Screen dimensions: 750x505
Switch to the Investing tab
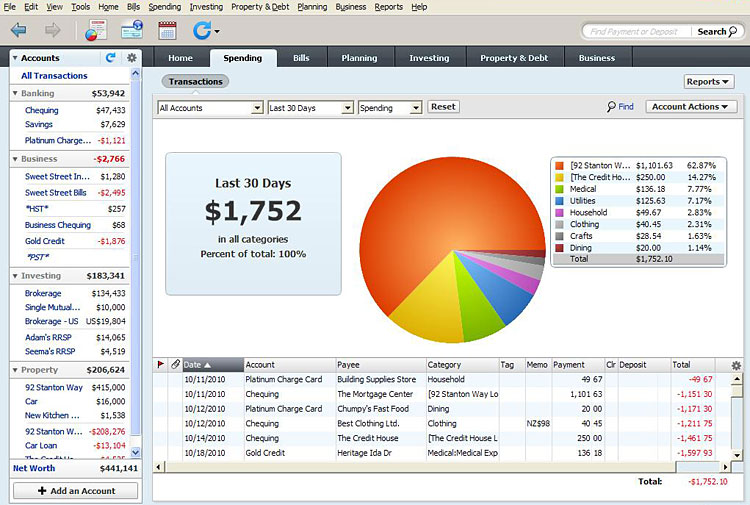click(x=429, y=58)
